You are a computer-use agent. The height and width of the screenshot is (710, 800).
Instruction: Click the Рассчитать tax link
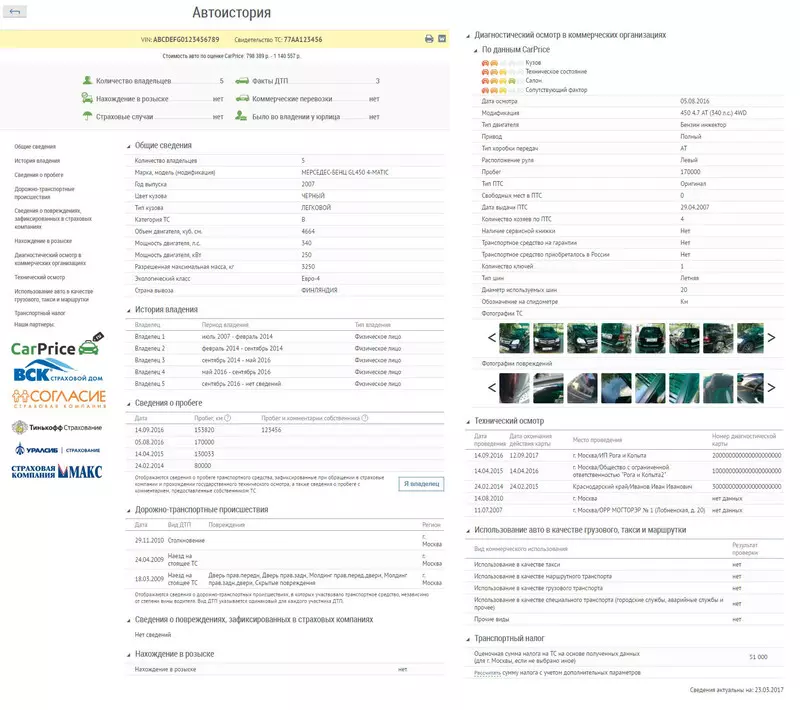487,673
